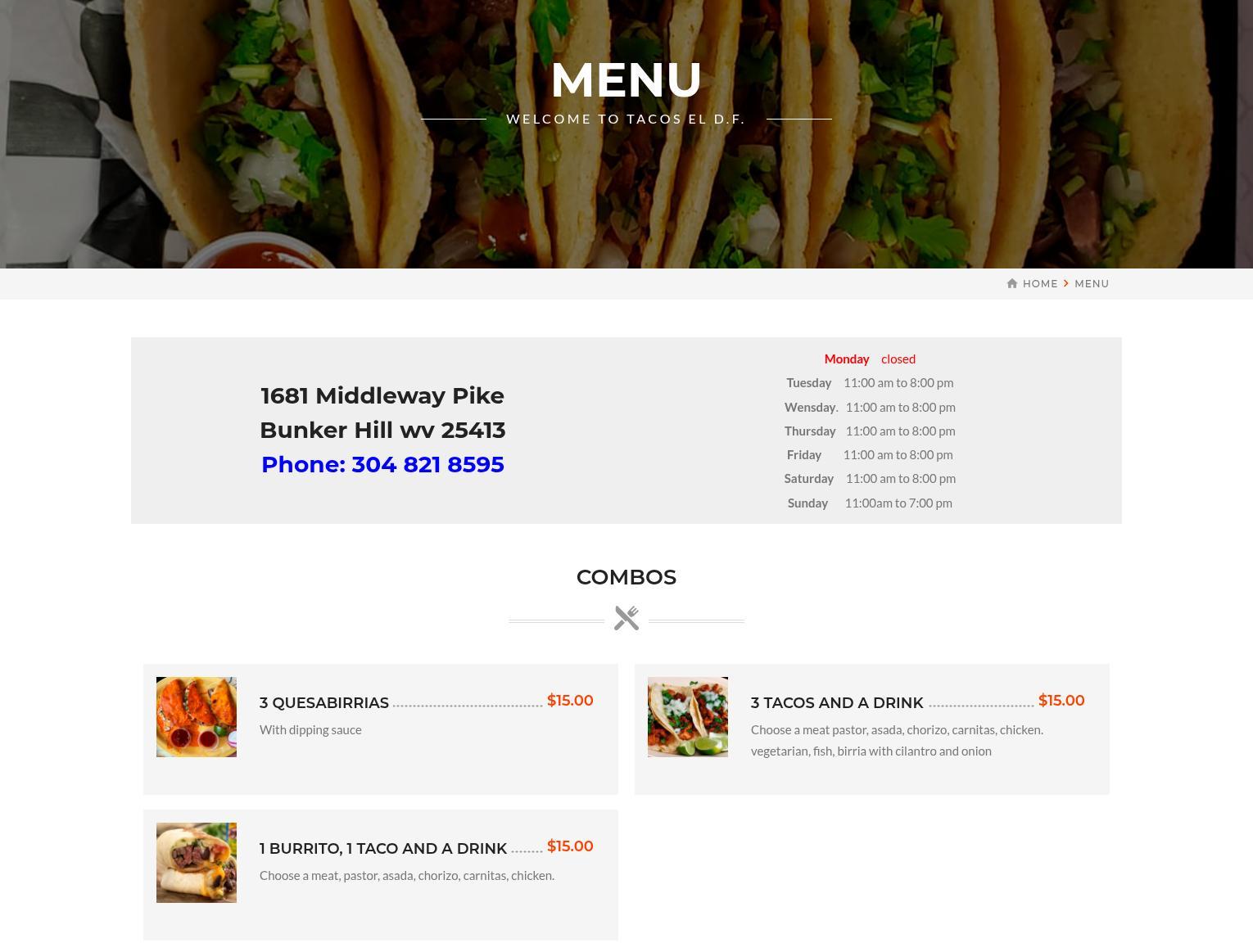
Task: Click the home icon in the breadcrumb
Action: pyautogui.click(x=1012, y=283)
